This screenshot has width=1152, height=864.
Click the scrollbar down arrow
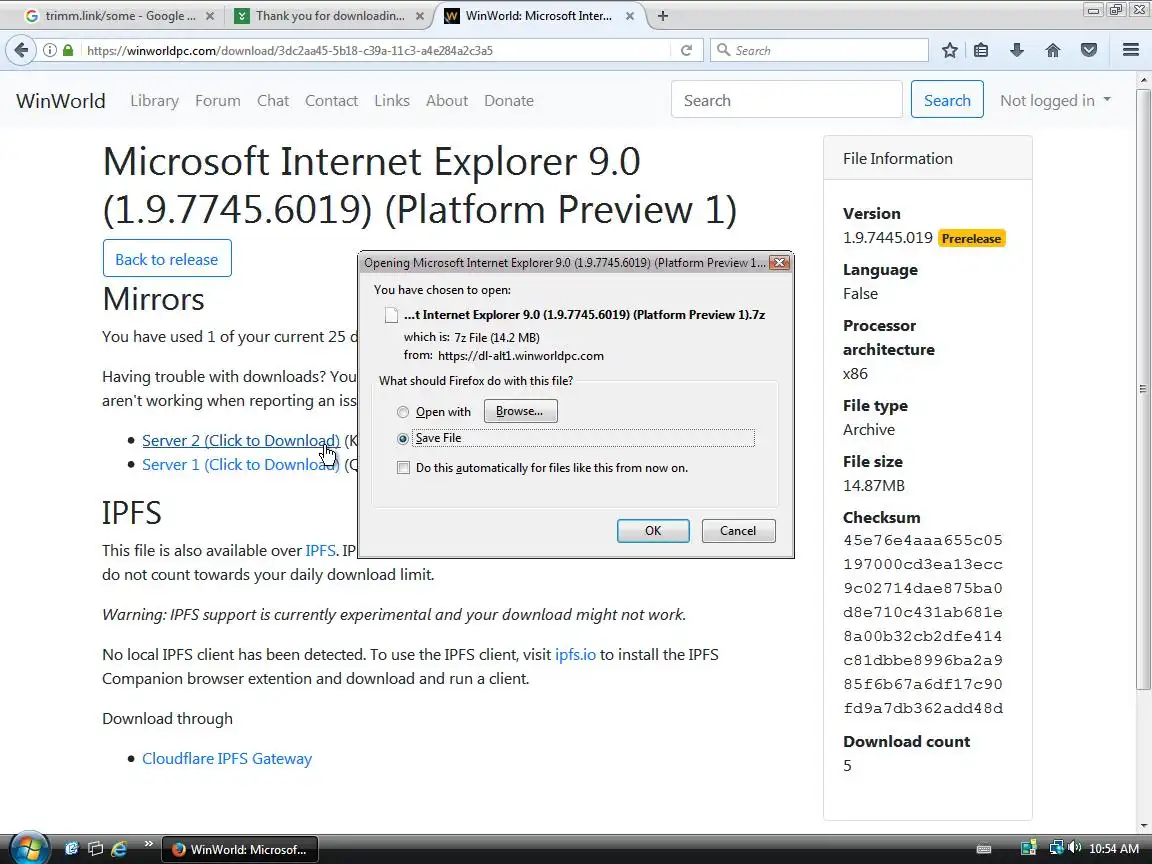(x=1143, y=827)
